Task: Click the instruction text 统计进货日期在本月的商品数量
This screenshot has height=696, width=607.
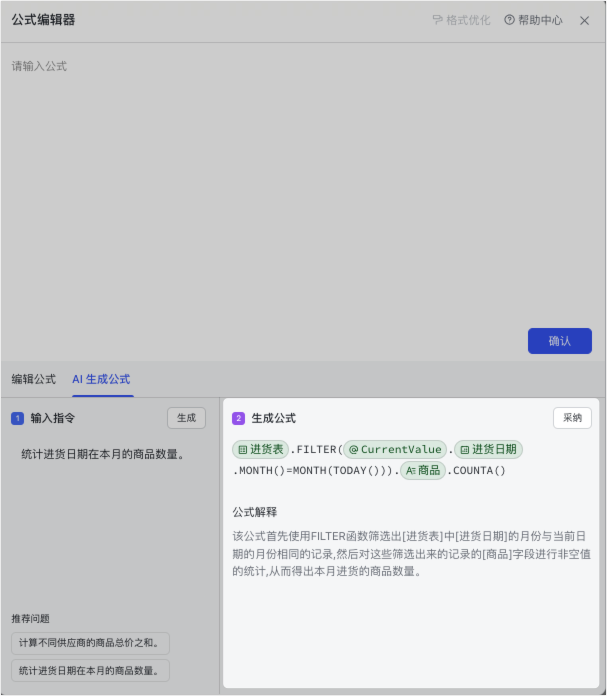Action: tap(104, 454)
